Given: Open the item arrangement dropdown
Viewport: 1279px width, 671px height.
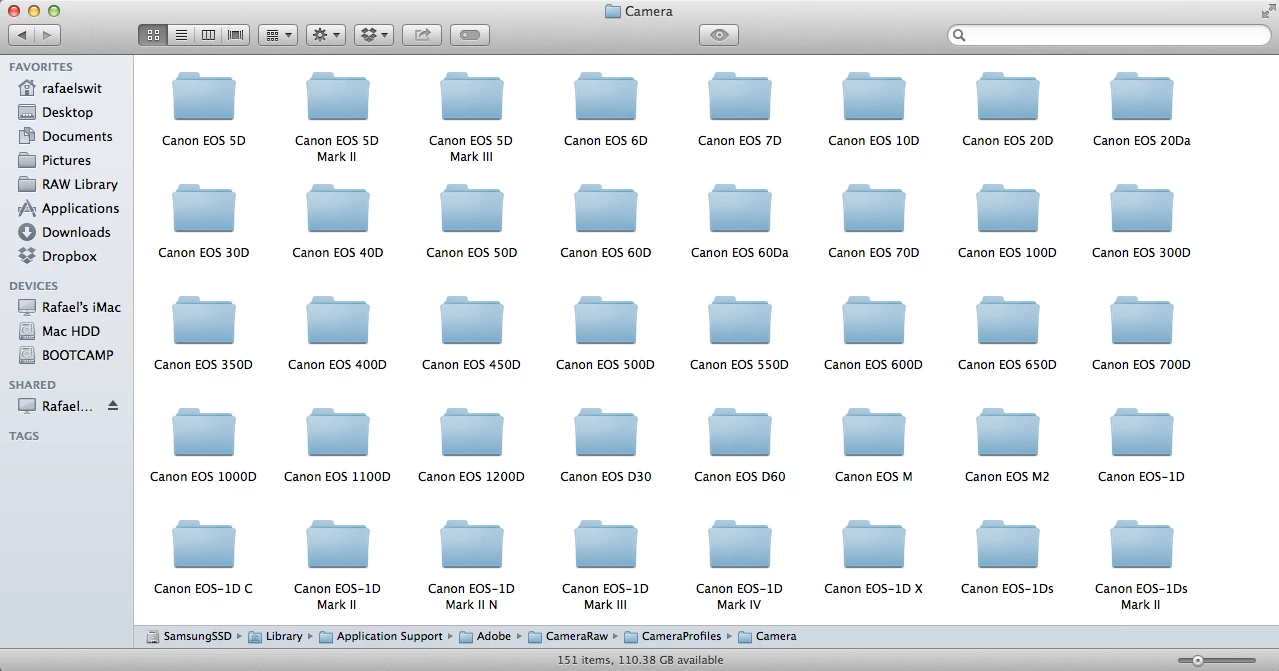Looking at the screenshot, I should click(x=277, y=35).
